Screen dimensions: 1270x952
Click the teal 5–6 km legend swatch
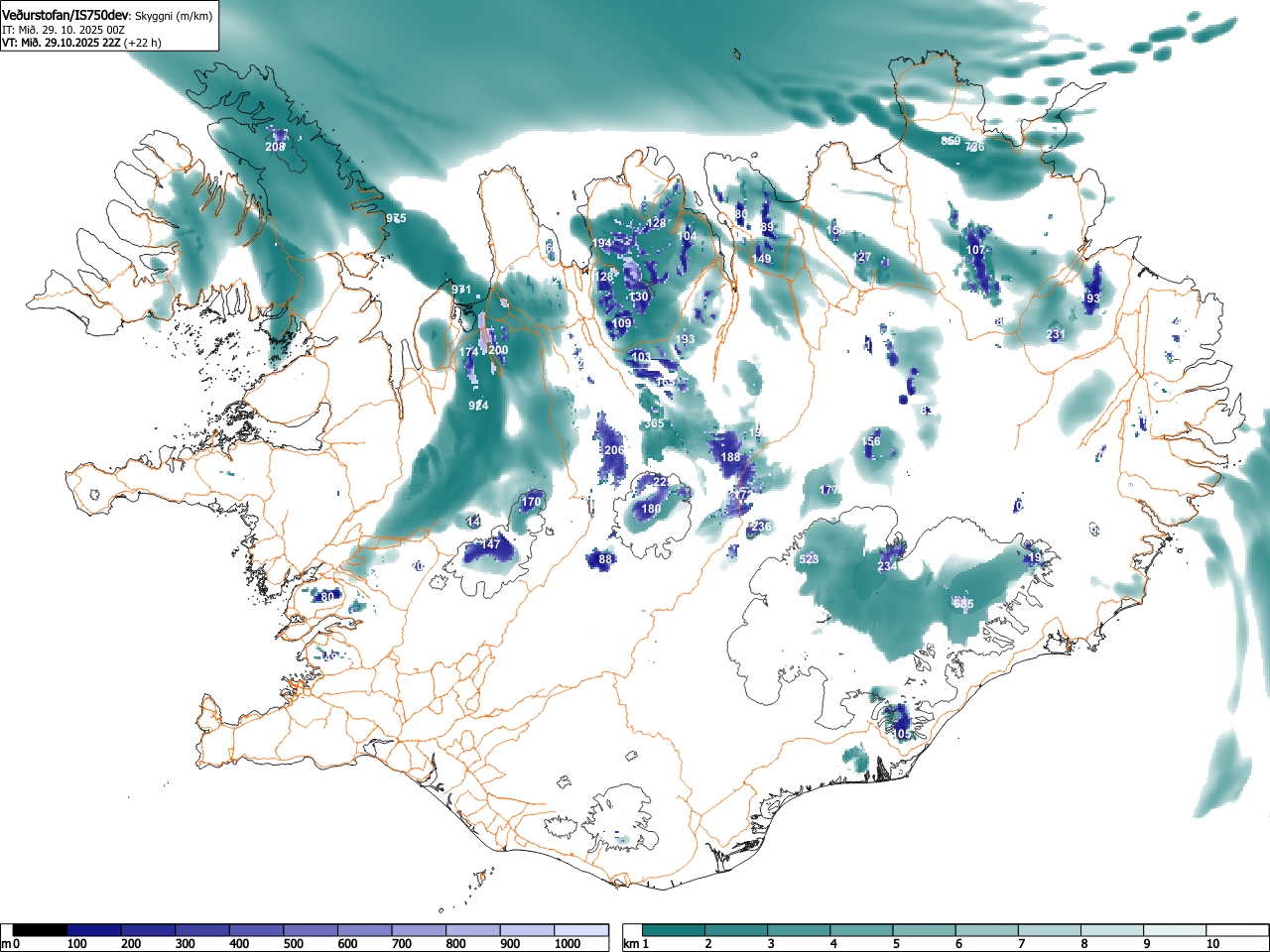926,930
